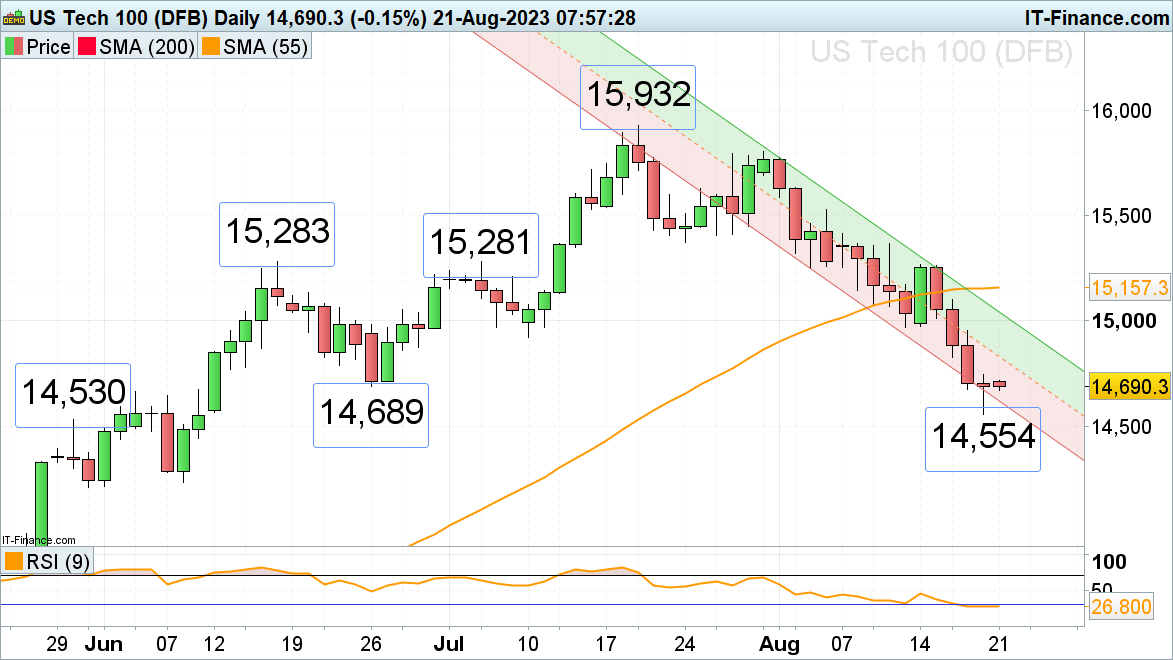The image size is (1173, 660).
Task: Click the 15,932 peak price label
Action: click(x=639, y=95)
